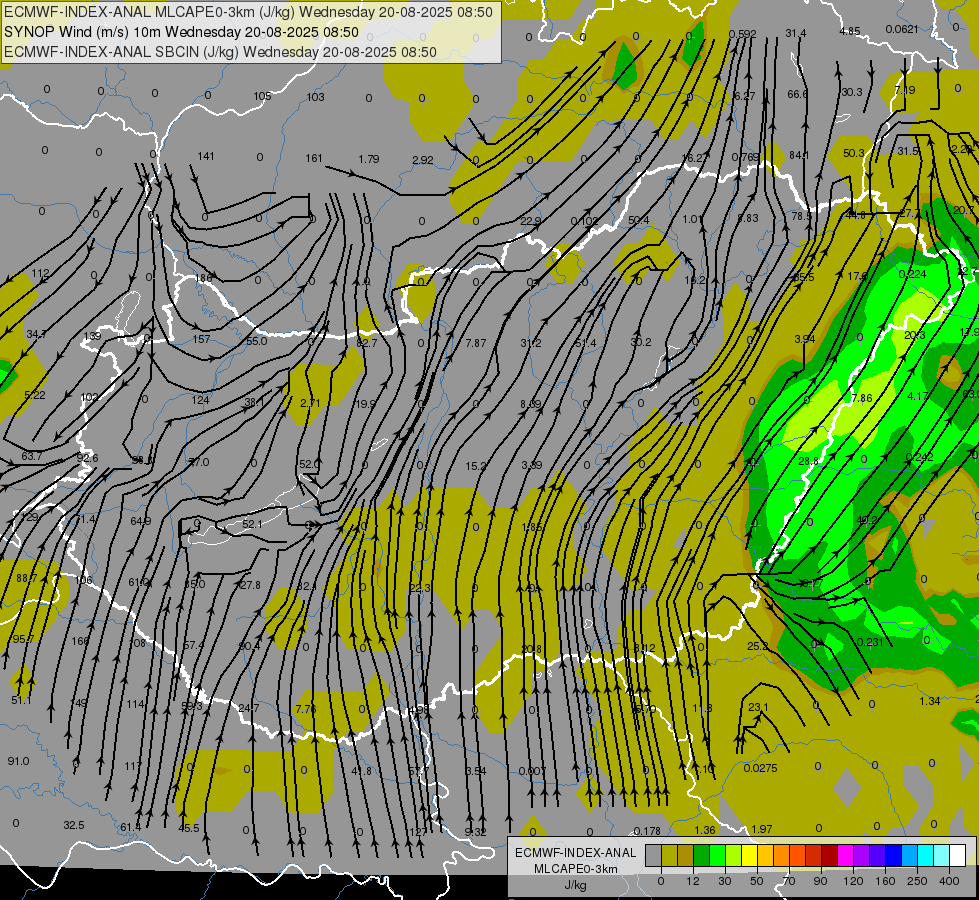The height and width of the screenshot is (900, 979).
Task: Click the amber swatch right of tick 50
Action: pos(765,855)
